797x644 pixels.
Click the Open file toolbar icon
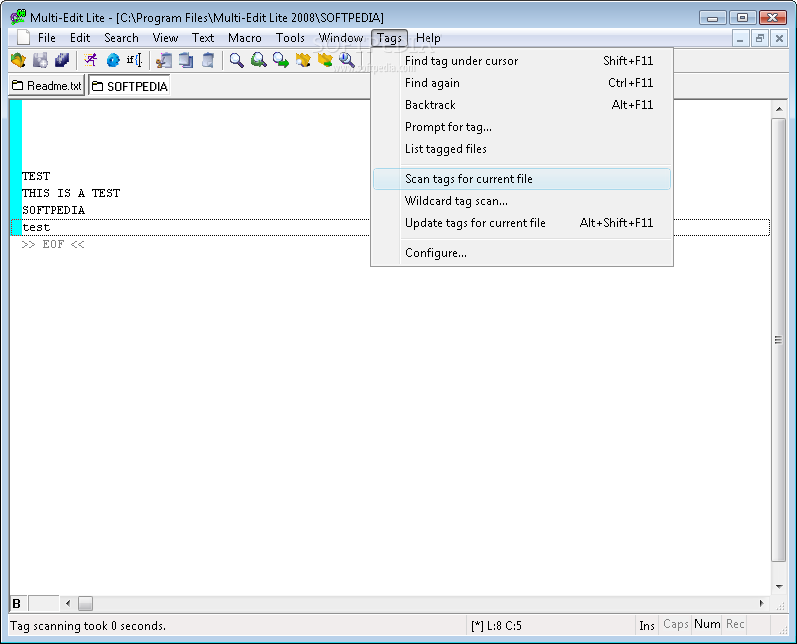(18, 60)
